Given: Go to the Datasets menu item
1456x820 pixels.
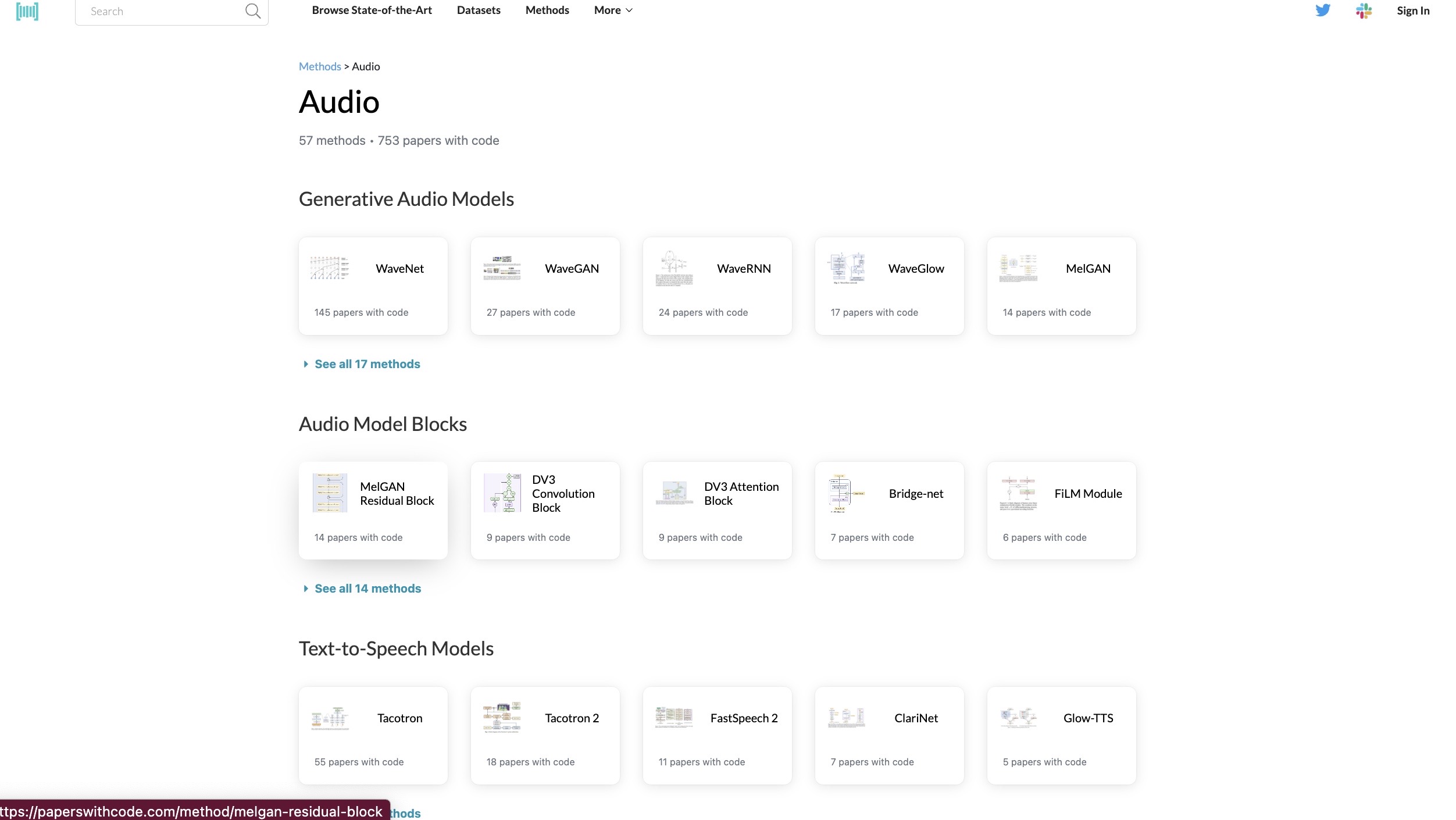Looking at the screenshot, I should pos(478,10).
